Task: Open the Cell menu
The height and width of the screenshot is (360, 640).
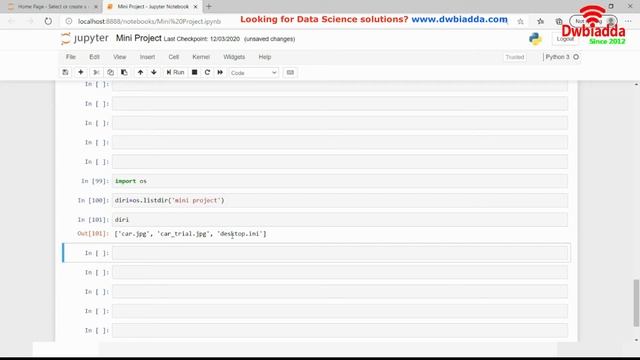Action: tap(173, 57)
